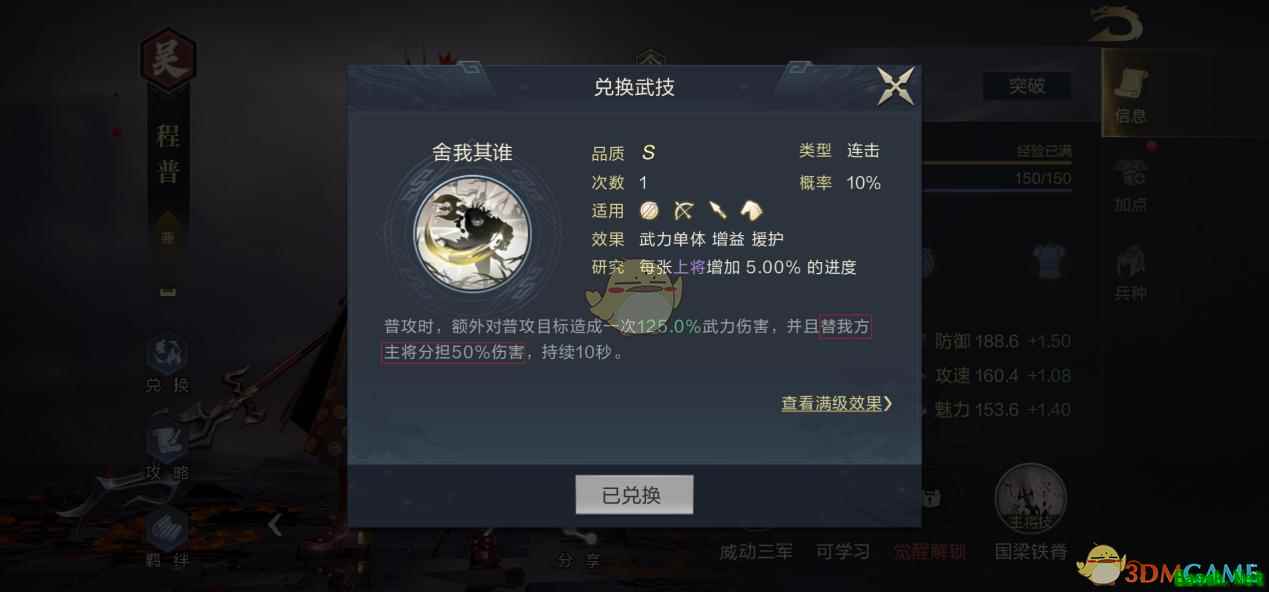Open the 攻略 guide icon

point(167,451)
